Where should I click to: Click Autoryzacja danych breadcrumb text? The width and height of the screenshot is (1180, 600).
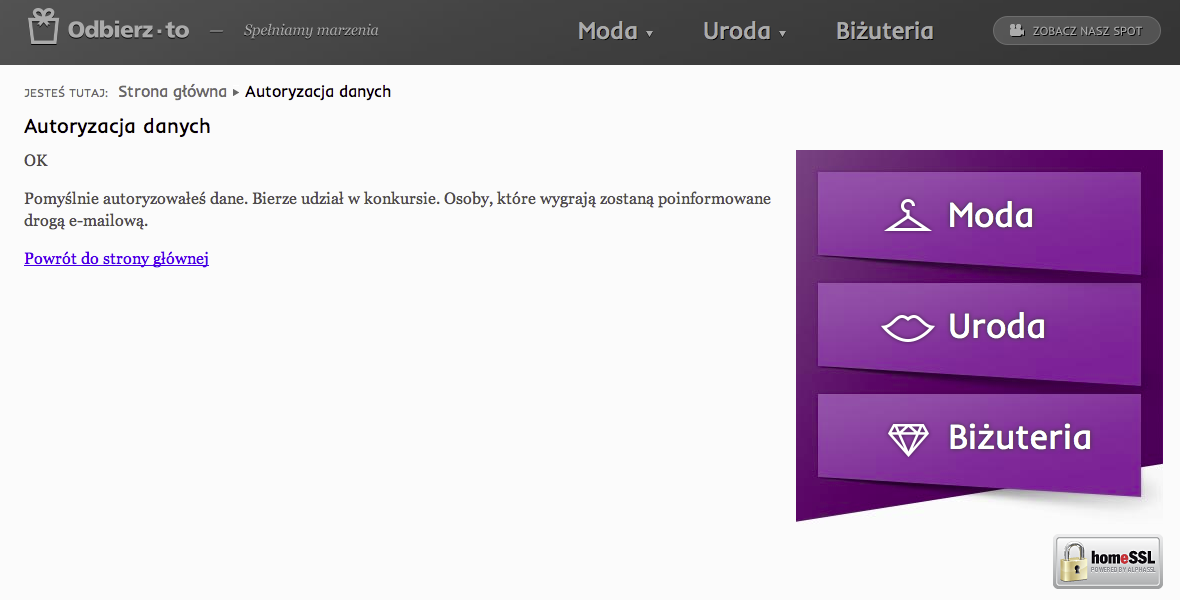[x=318, y=92]
